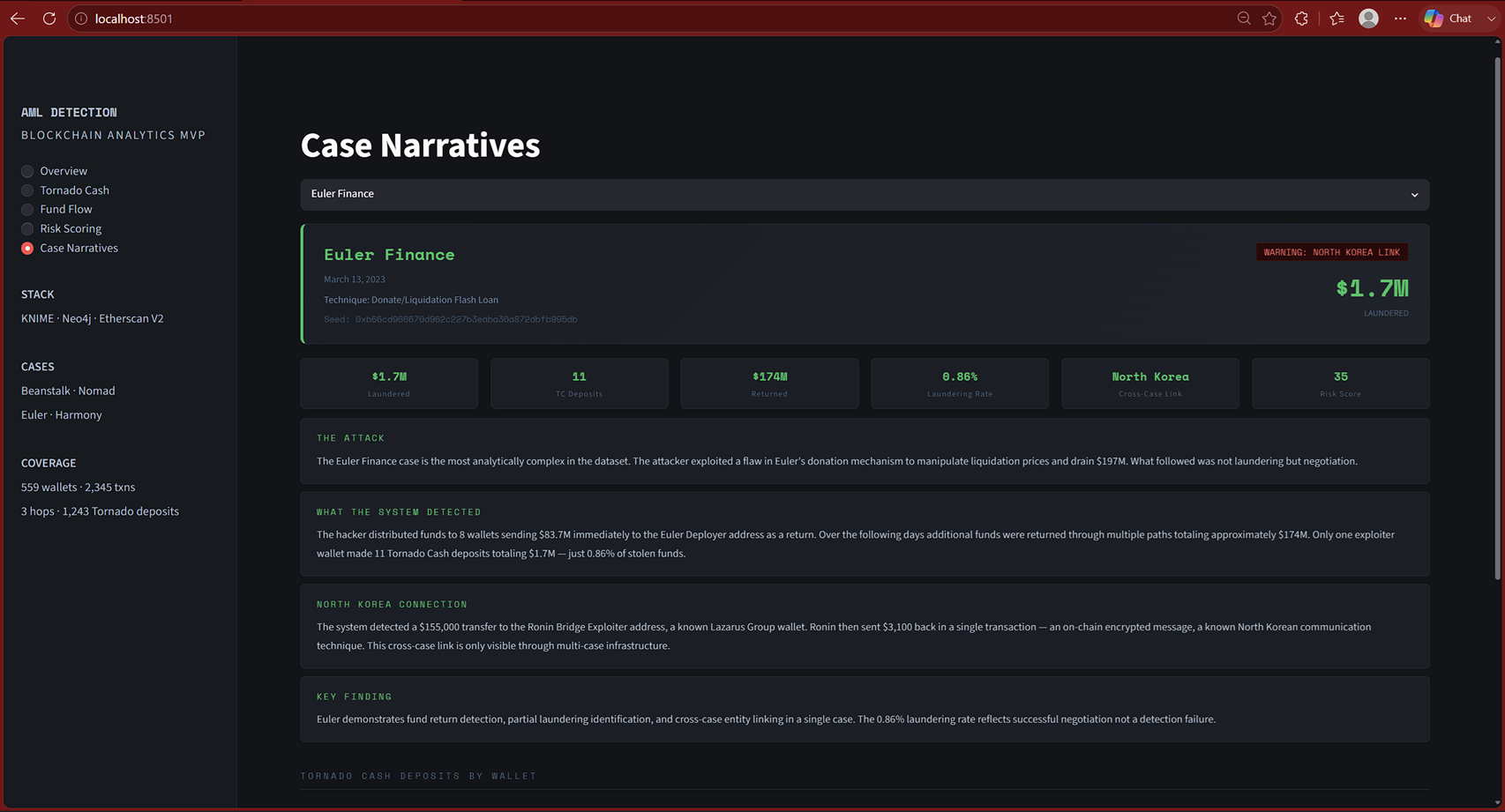The width and height of the screenshot is (1505, 812).
Task: Click the large $1.7M laundered figure
Action: pos(1372,288)
